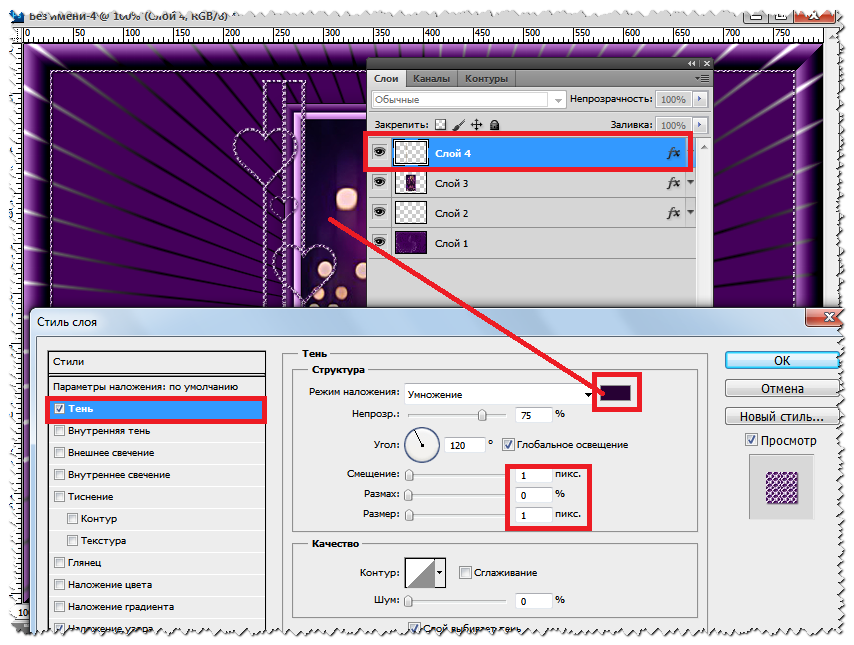
Task: Click the Отмена button
Action: coord(782,388)
